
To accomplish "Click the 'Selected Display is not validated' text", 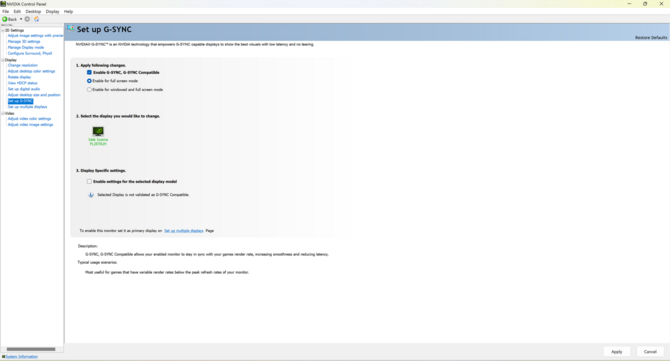I will pyautogui.click(x=143, y=195).
